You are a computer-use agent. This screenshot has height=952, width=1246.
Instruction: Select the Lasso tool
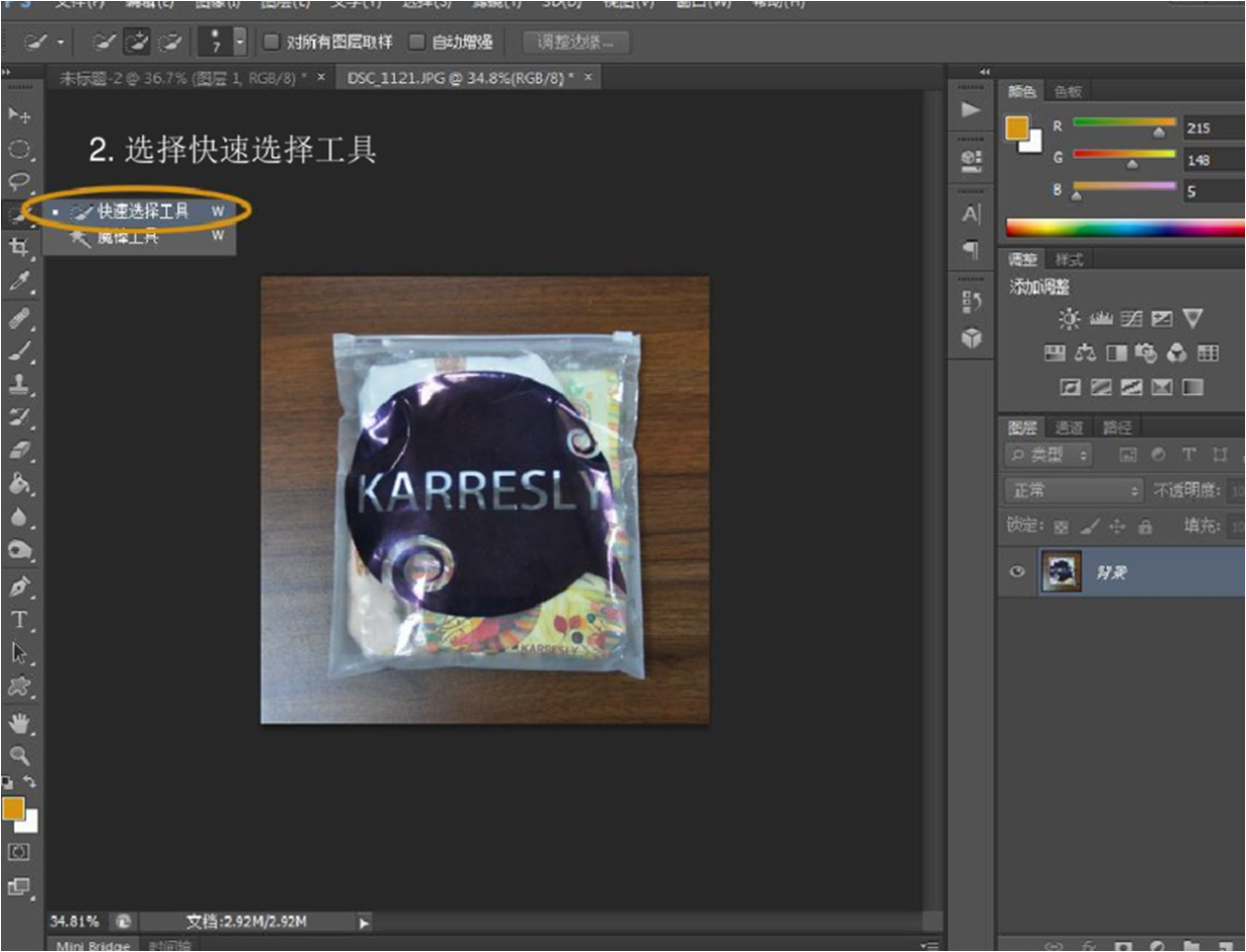coord(19,182)
